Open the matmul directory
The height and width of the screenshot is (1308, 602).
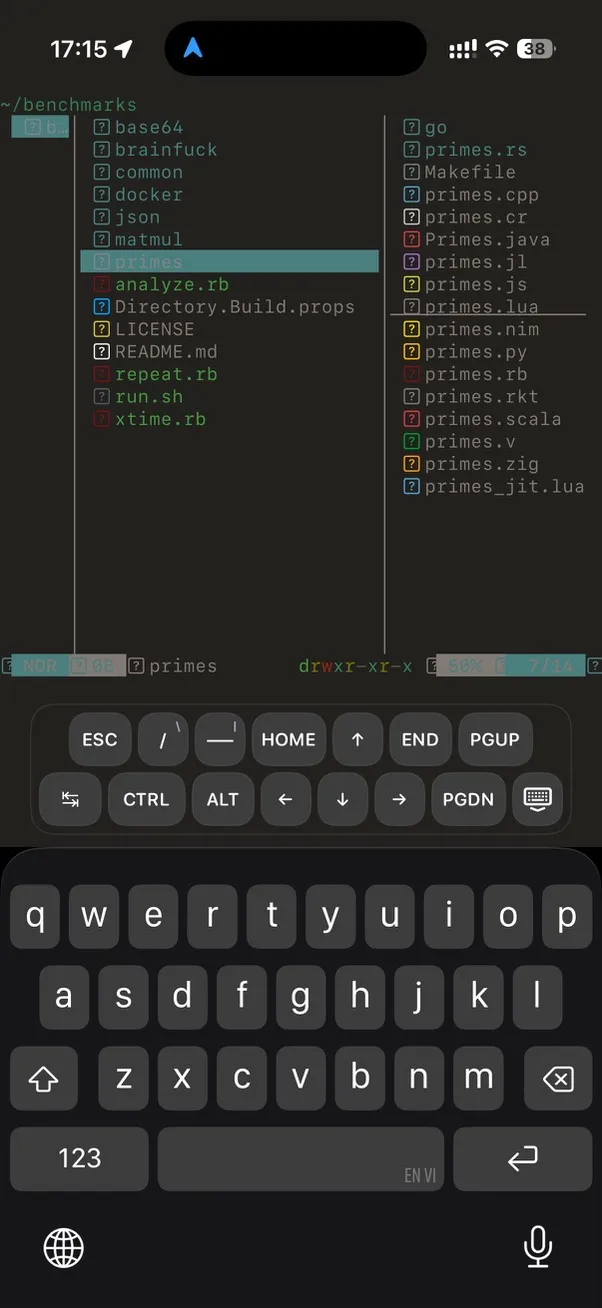point(148,240)
